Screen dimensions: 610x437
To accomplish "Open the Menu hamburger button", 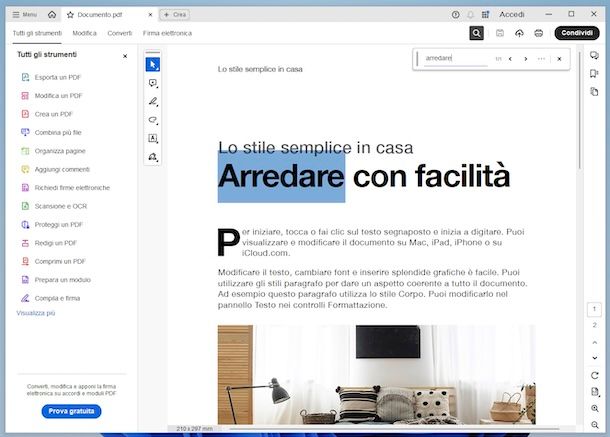I will [x=25, y=15].
